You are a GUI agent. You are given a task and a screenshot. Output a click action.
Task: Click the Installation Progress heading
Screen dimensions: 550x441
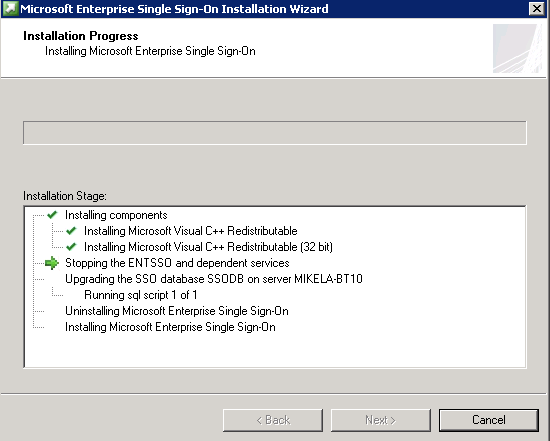(x=81, y=36)
